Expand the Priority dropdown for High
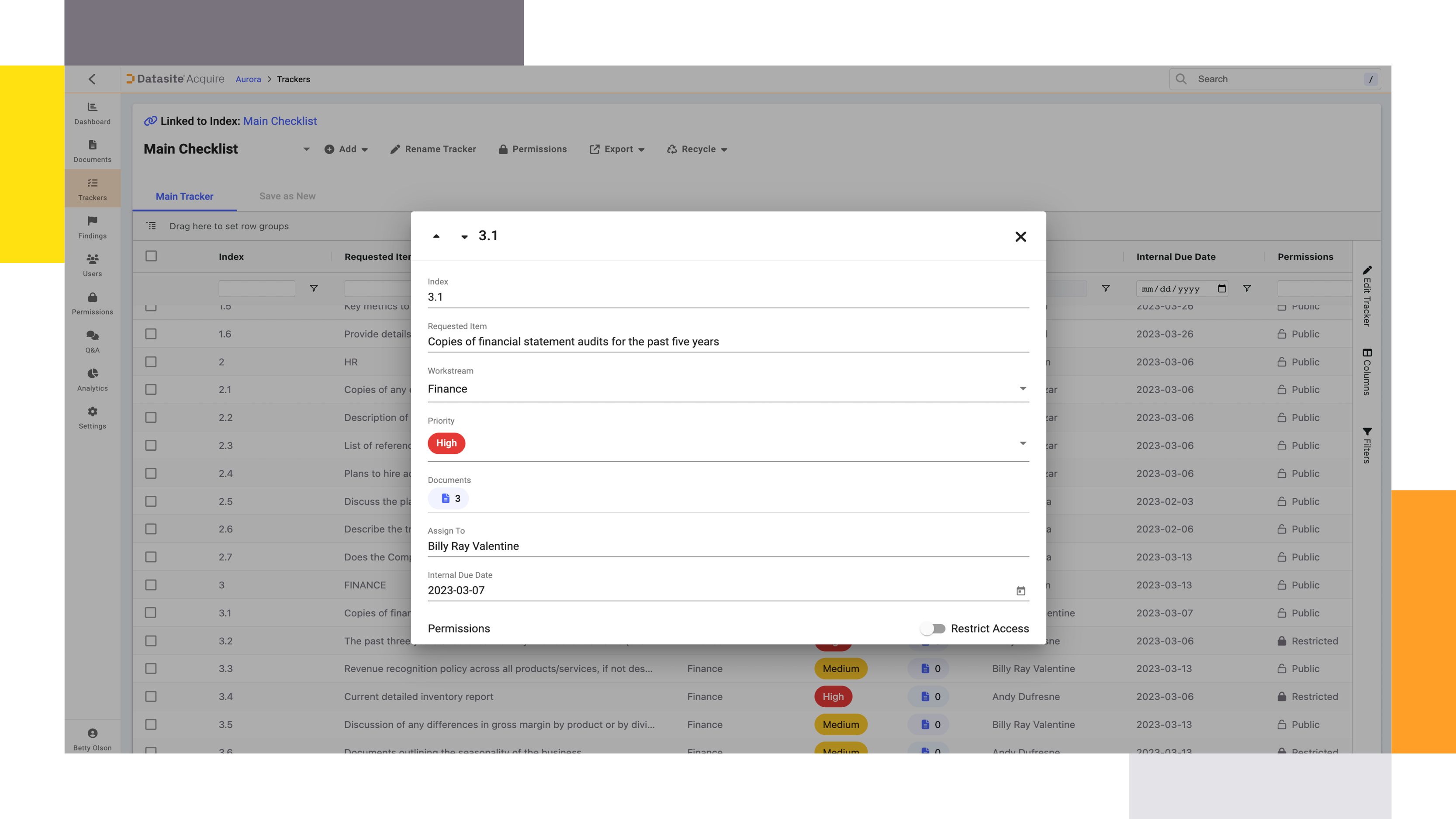Screen dimensions: 1456x819 (1023, 444)
